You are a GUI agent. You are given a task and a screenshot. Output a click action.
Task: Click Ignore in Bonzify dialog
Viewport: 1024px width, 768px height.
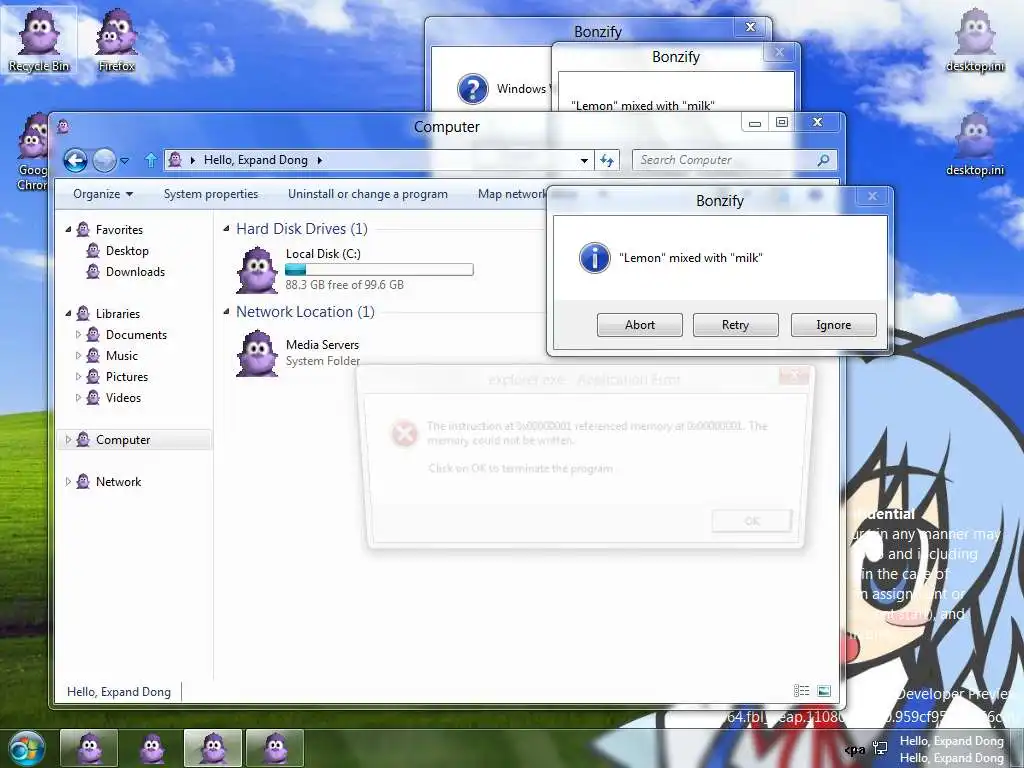[833, 325]
